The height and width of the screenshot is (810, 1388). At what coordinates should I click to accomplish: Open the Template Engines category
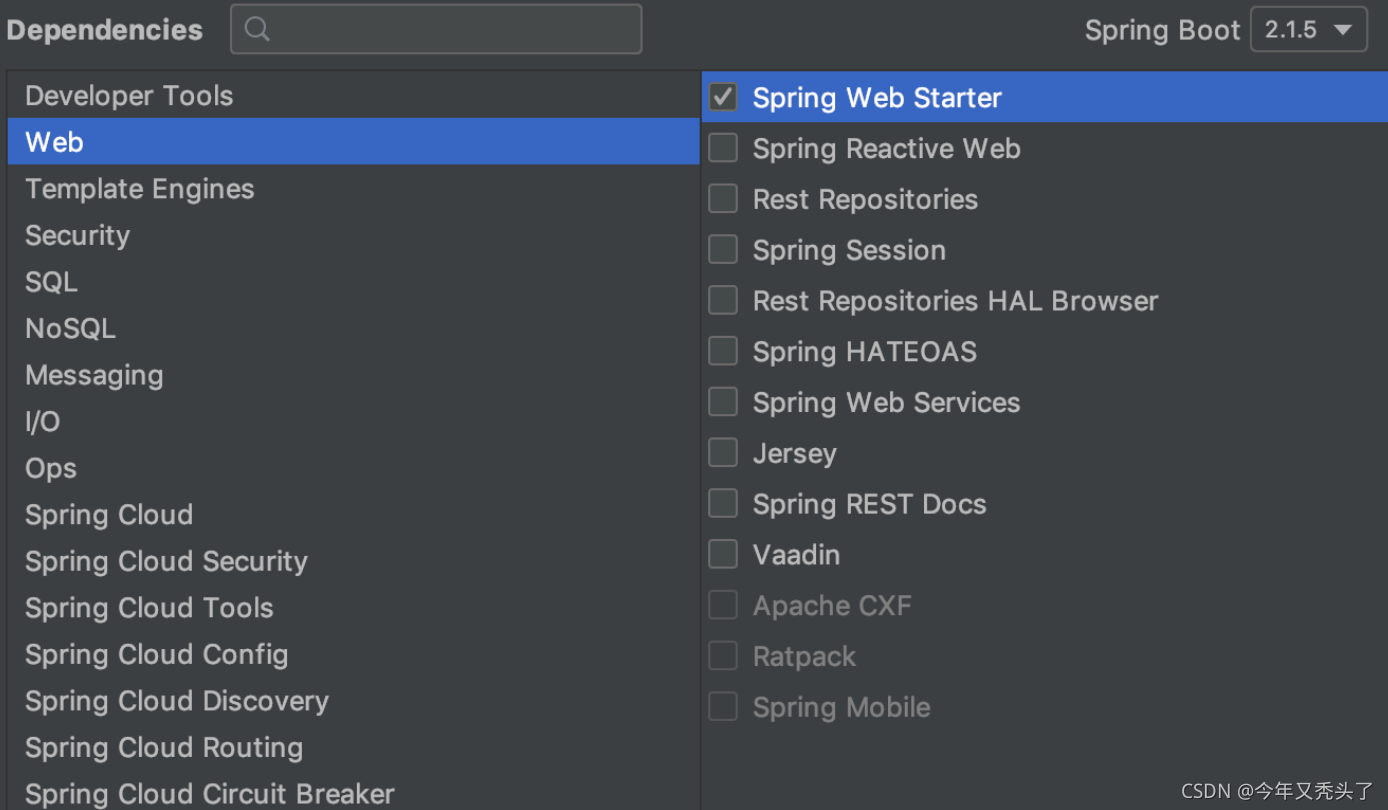click(x=139, y=188)
